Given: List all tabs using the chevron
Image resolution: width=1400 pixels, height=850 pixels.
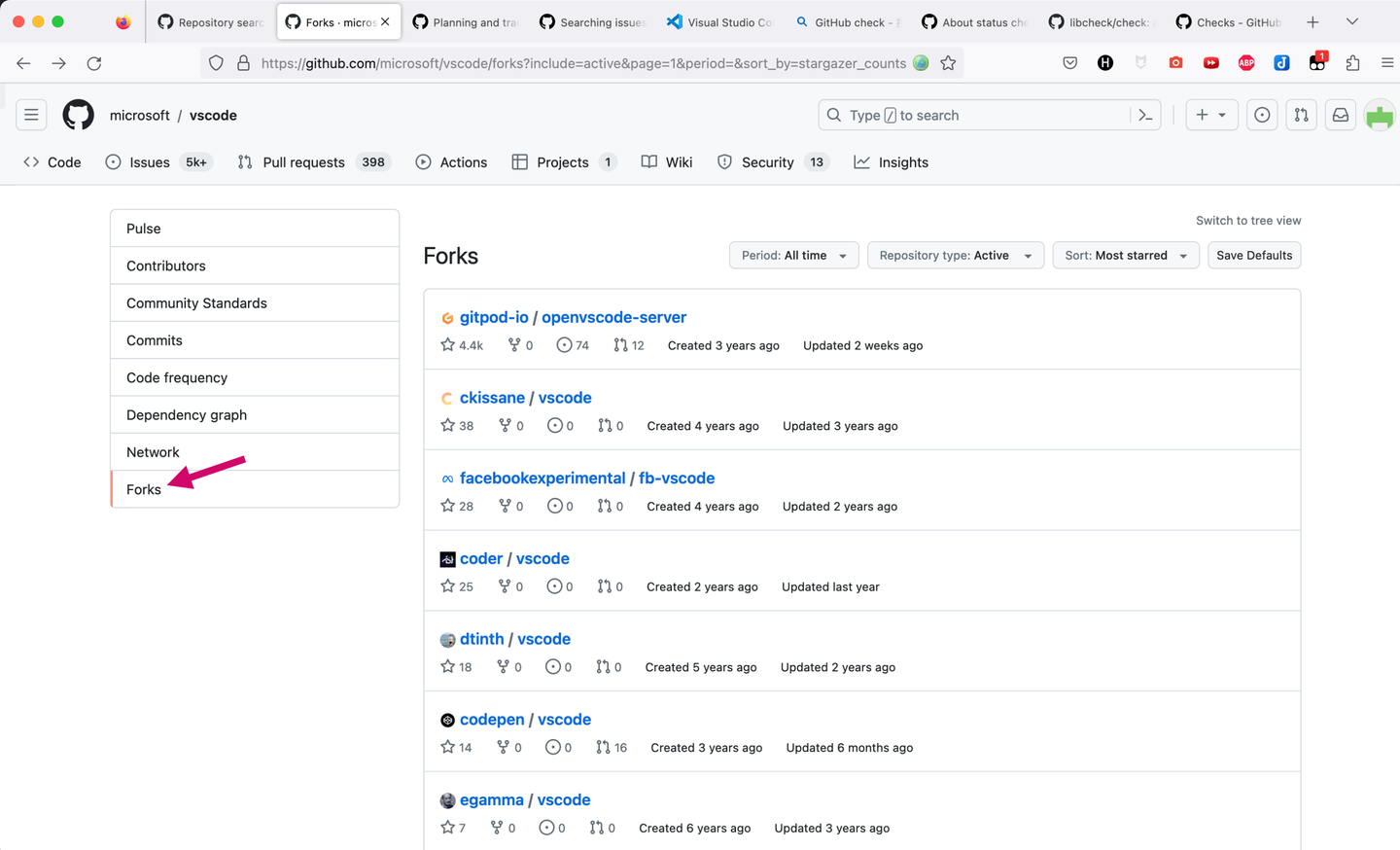Looking at the screenshot, I should pos(1351,21).
